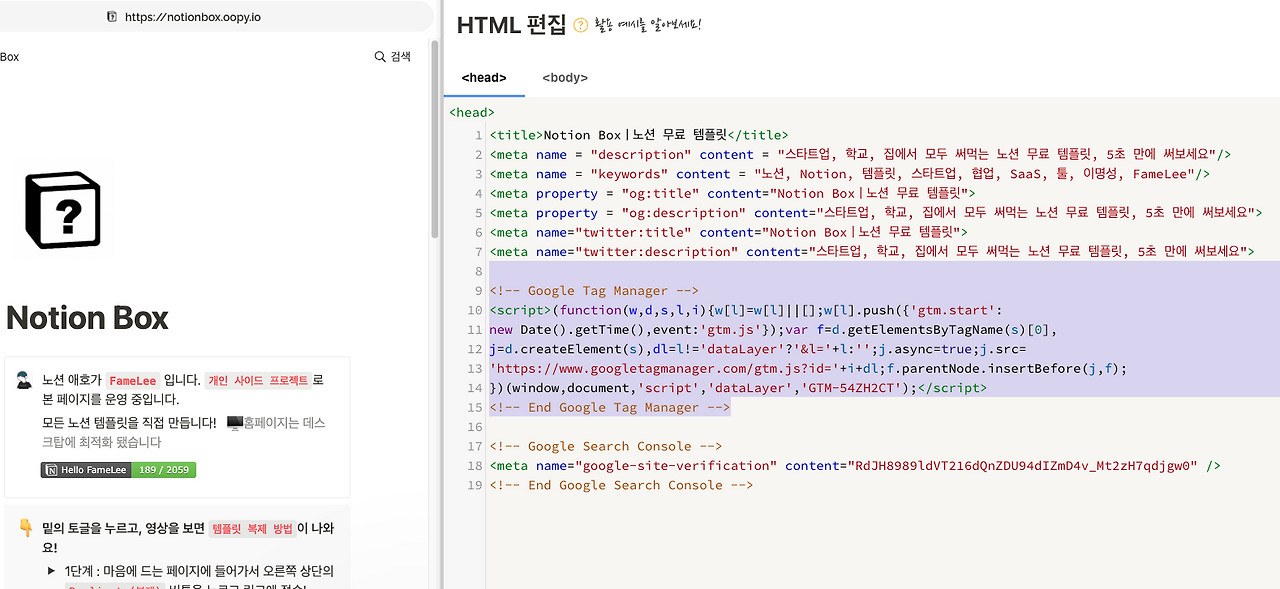The height and width of the screenshot is (589, 1280).
Task: Click the search magnifier icon
Action: point(380,57)
